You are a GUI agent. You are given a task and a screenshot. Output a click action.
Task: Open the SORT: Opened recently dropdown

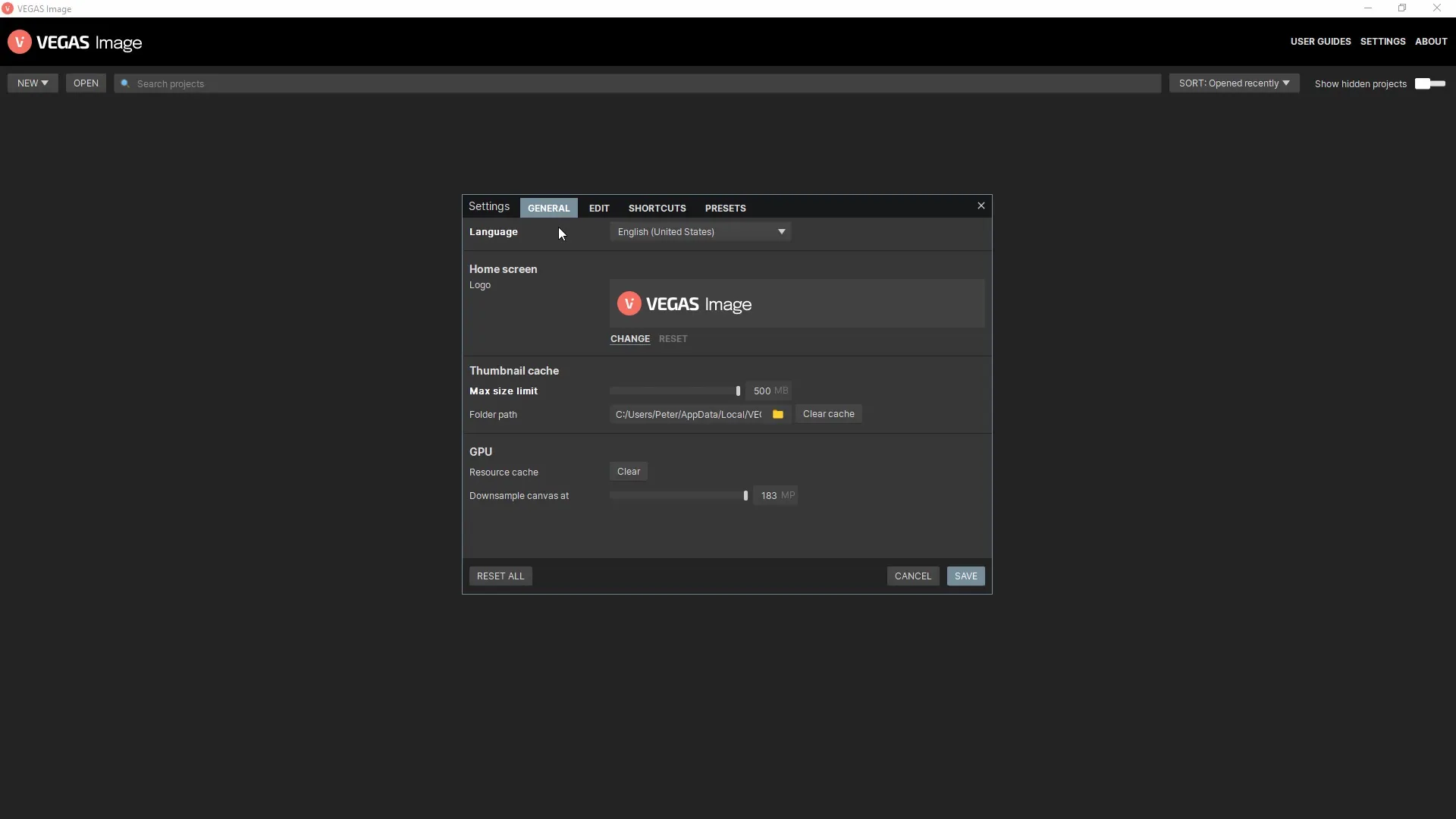1234,83
